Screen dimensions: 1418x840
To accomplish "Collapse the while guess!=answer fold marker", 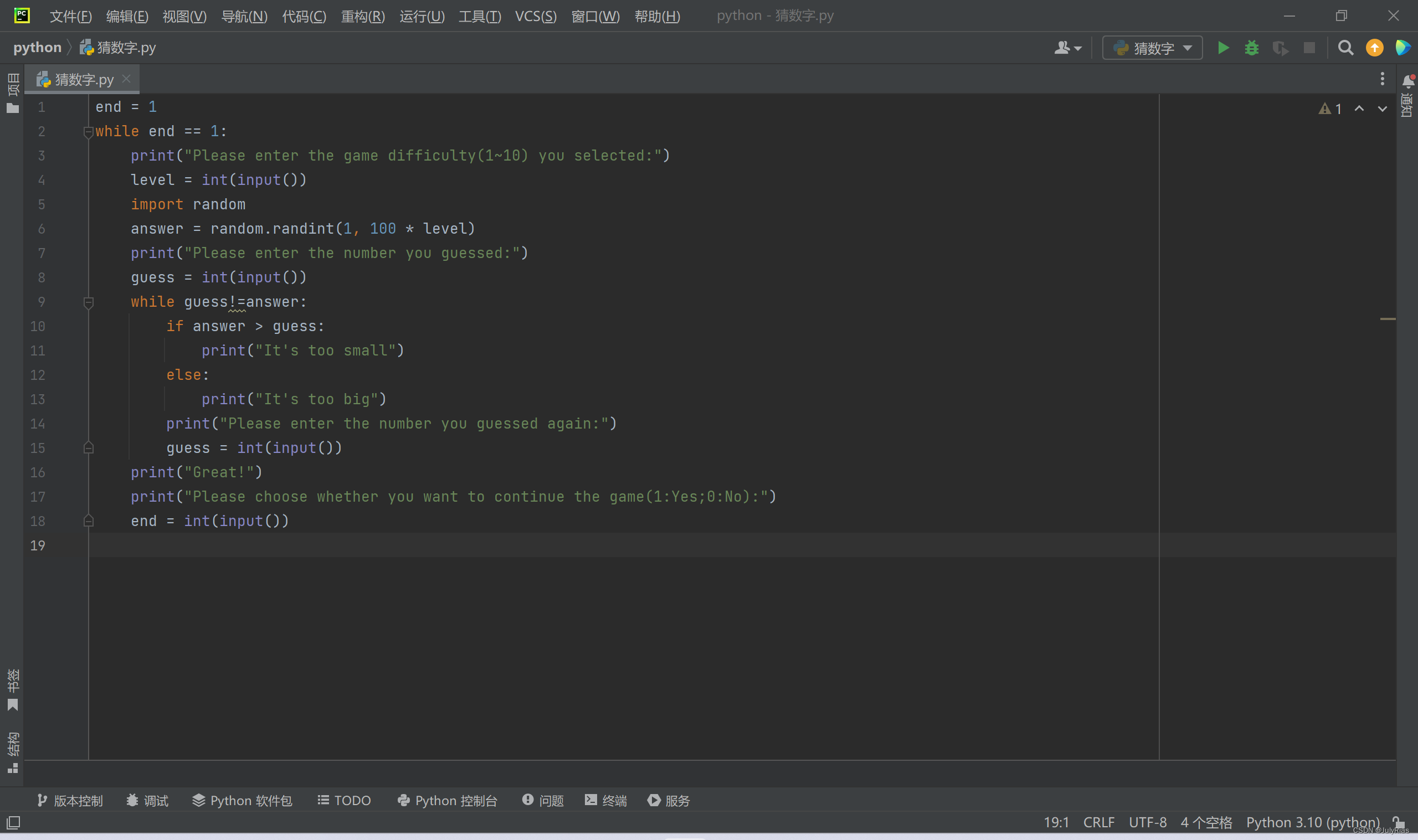I will [x=88, y=302].
